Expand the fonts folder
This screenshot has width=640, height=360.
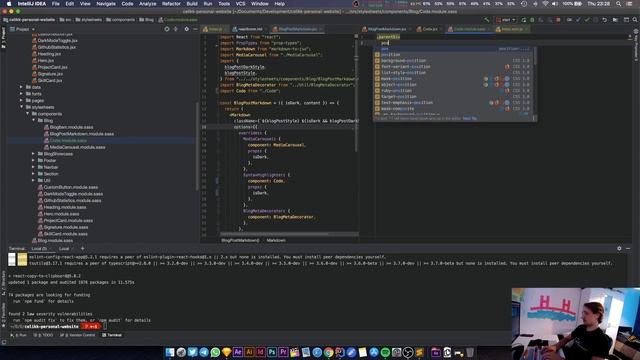[21, 93]
